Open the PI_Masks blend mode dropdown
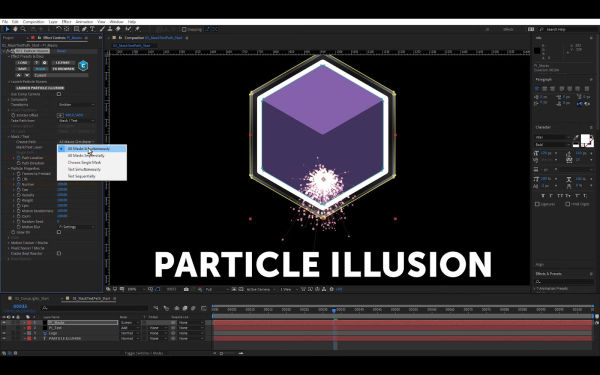The width and height of the screenshot is (600, 375). pyautogui.click(x=129, y=323)
